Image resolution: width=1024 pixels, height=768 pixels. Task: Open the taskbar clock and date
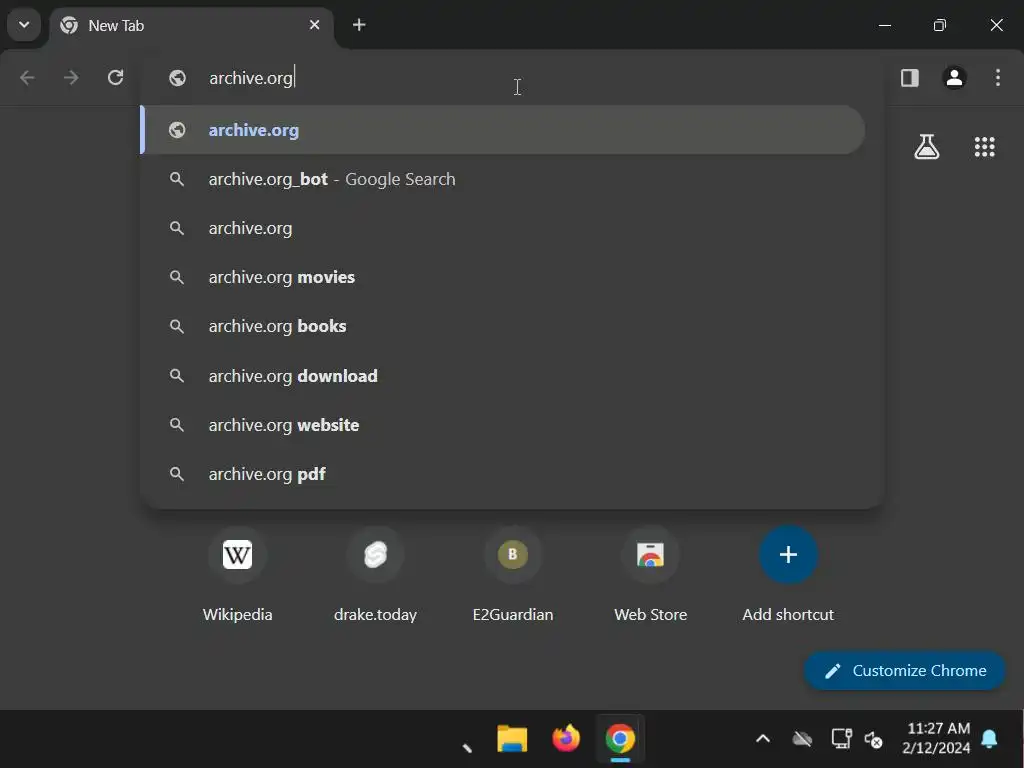pos(936,738)
